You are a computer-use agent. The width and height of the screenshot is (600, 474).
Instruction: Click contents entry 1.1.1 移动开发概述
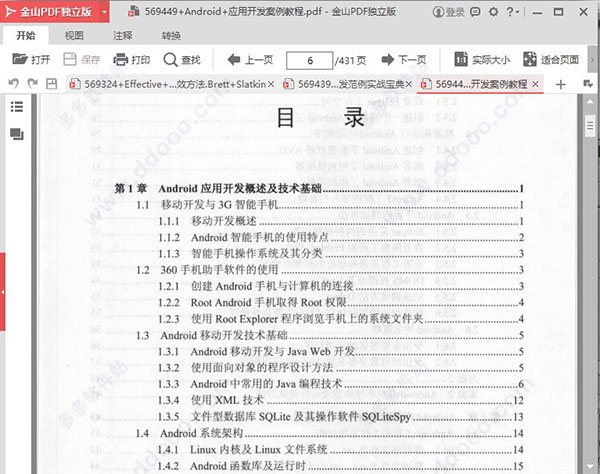[341, 221]
